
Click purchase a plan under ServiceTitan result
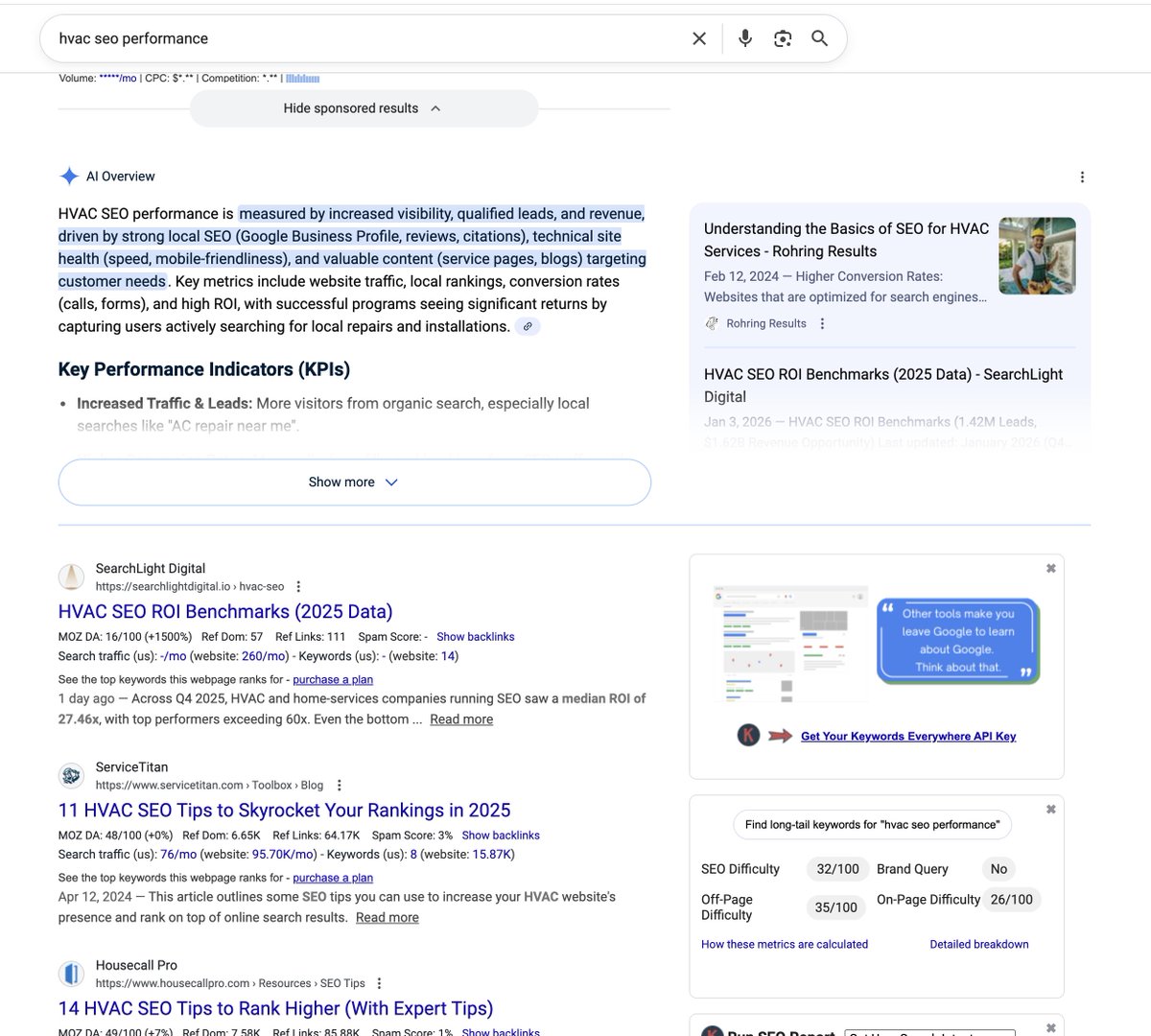coord(333,878)
